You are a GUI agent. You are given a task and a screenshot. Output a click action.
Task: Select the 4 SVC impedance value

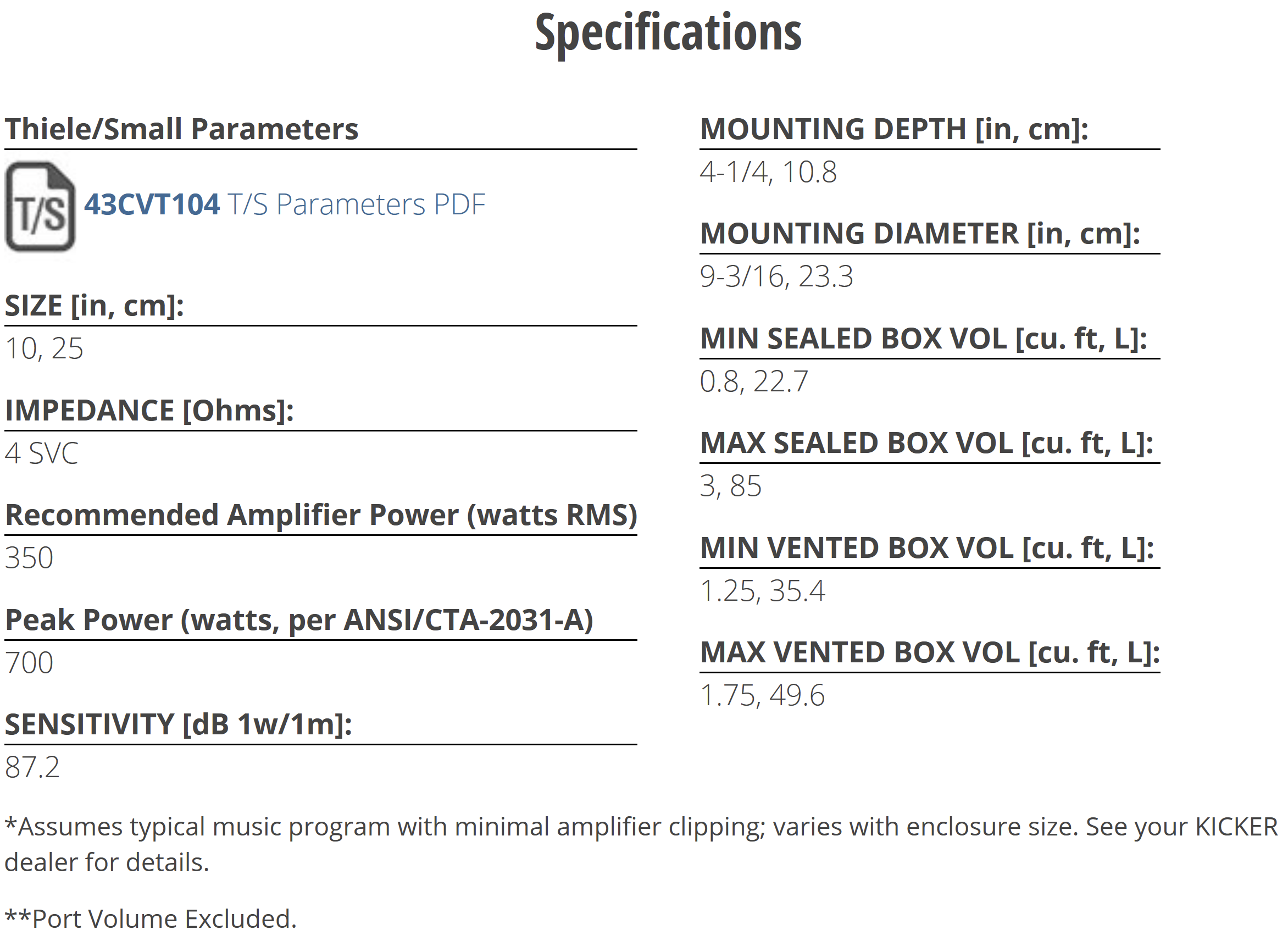click(x=42, y=453)
